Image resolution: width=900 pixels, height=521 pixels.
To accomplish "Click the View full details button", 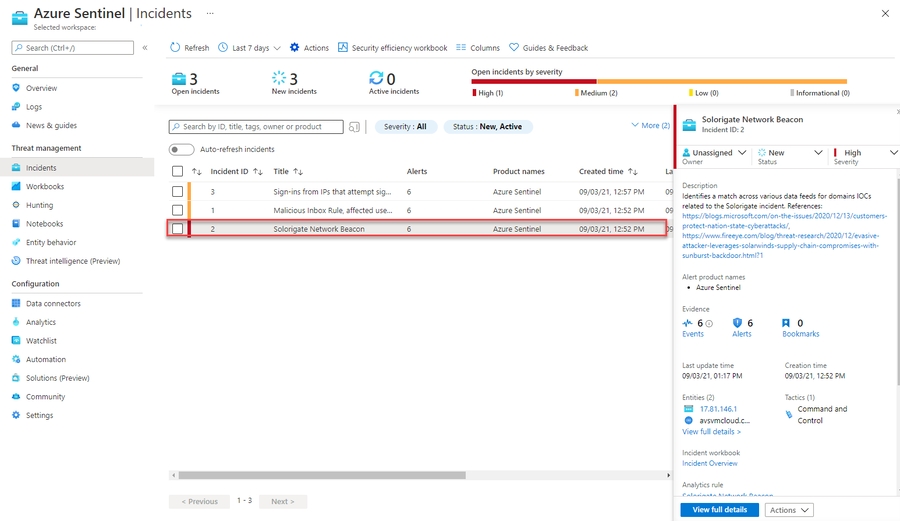I will (x=719, y=510).
